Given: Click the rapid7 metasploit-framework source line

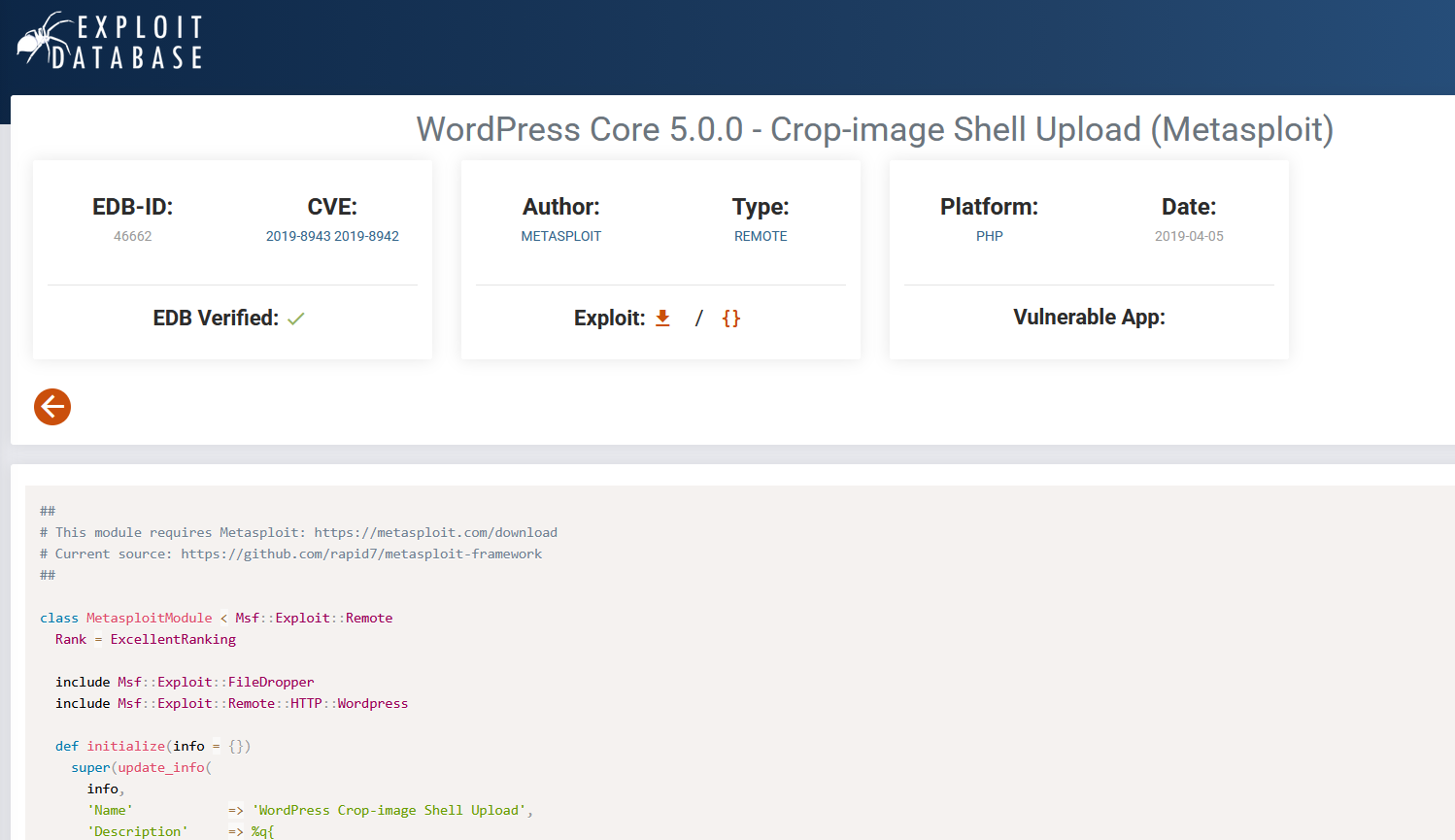Looking at the screenshot, I should [x=291, y=554].
